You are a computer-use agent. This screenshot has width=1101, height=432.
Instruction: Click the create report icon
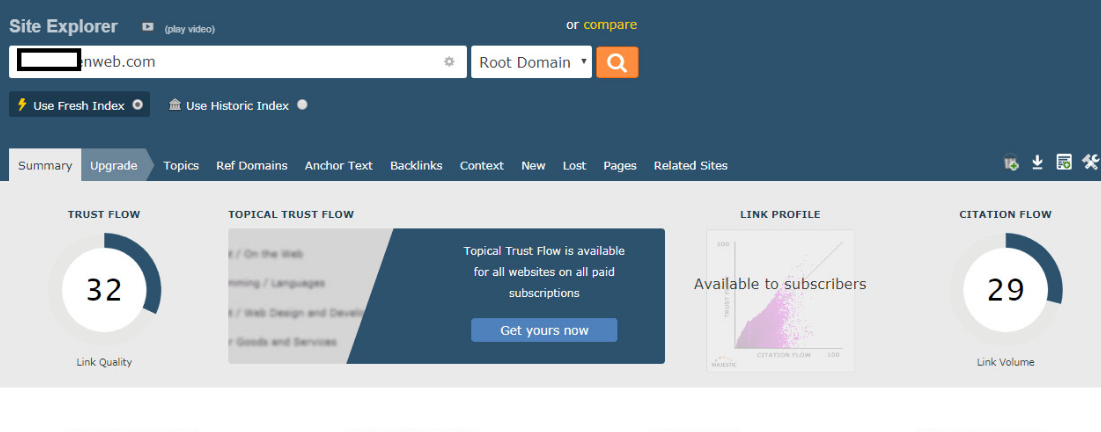point(1064,163)
